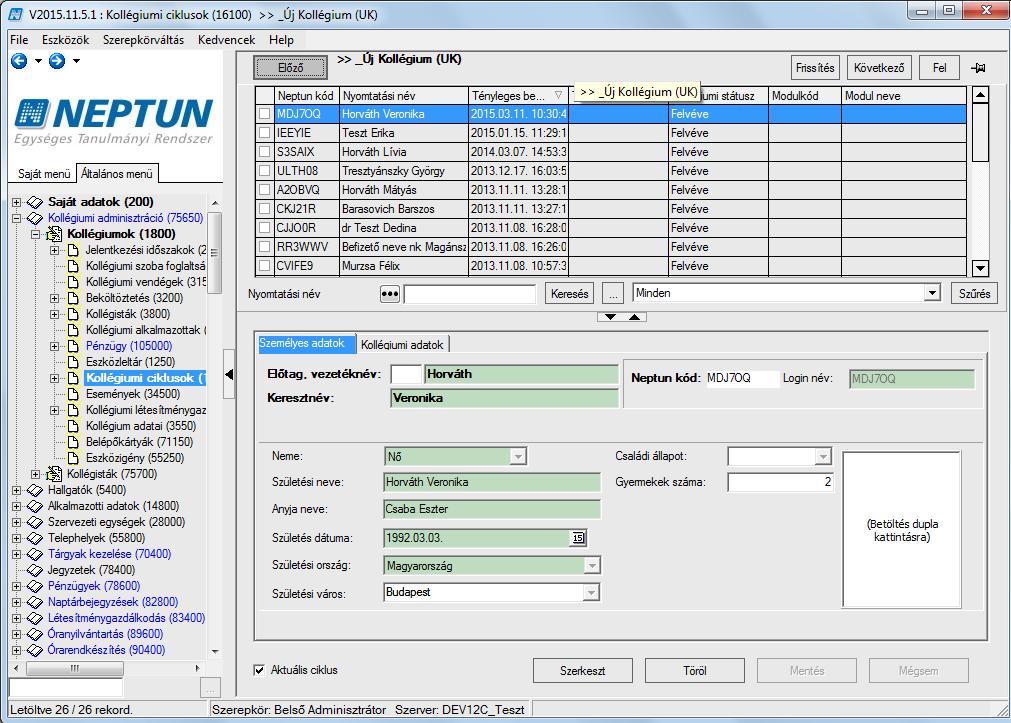Click the Neptun application title bar icon
Screen dimensions: 1011x723
[15, 14]
